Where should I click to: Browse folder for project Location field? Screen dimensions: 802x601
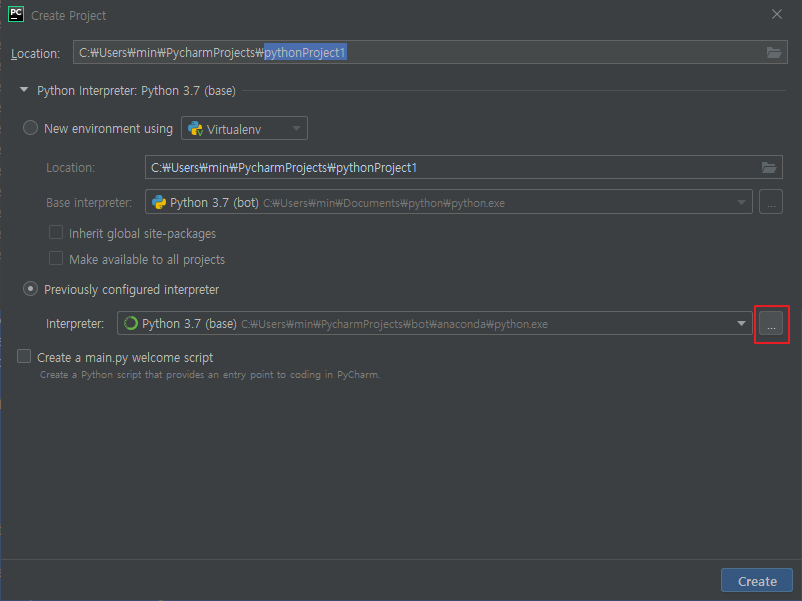773,52
